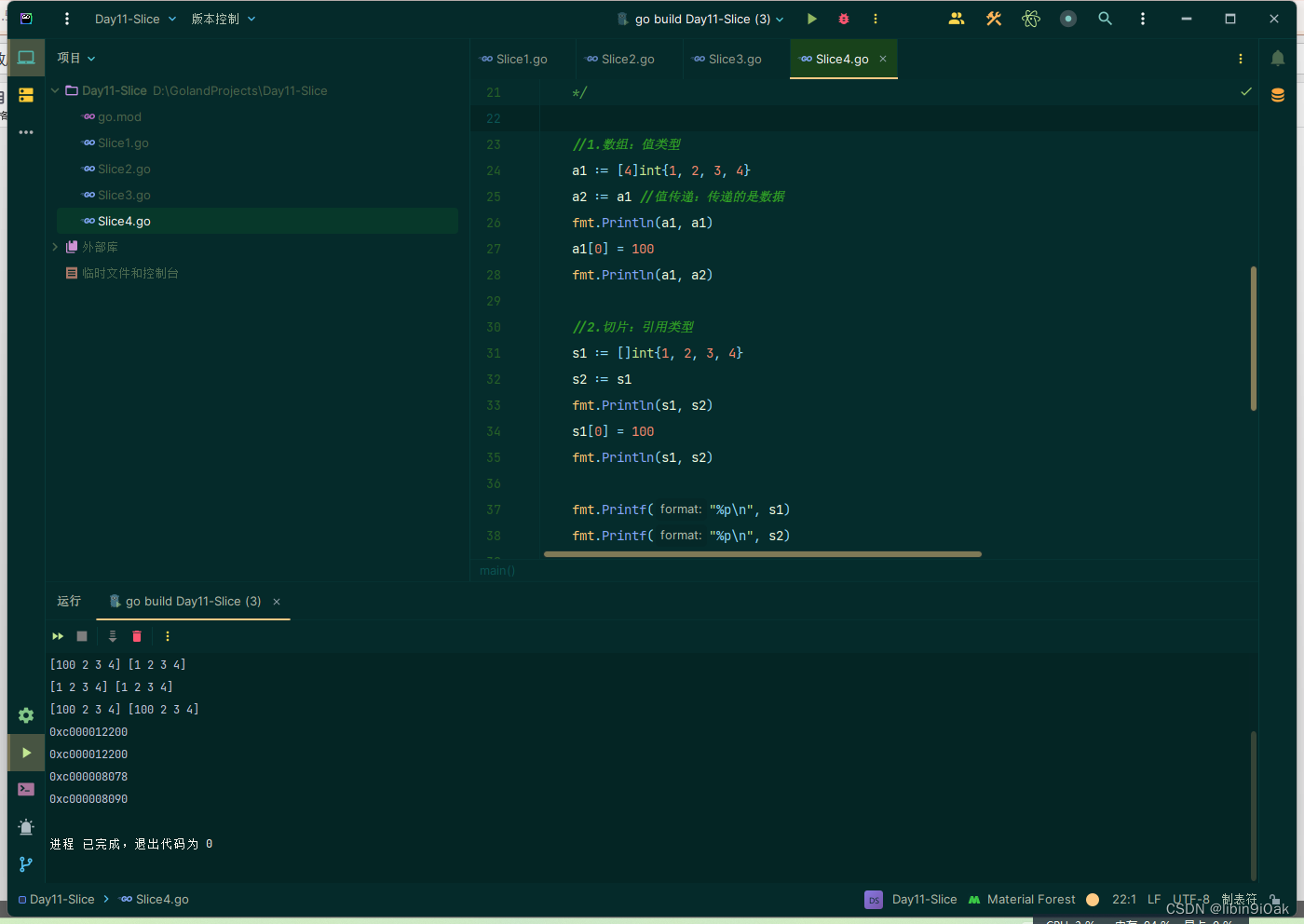Open the AI assistant atom icon
Screen dimensions: 1304x924
pyautogui.click(x=1031, y=19)
